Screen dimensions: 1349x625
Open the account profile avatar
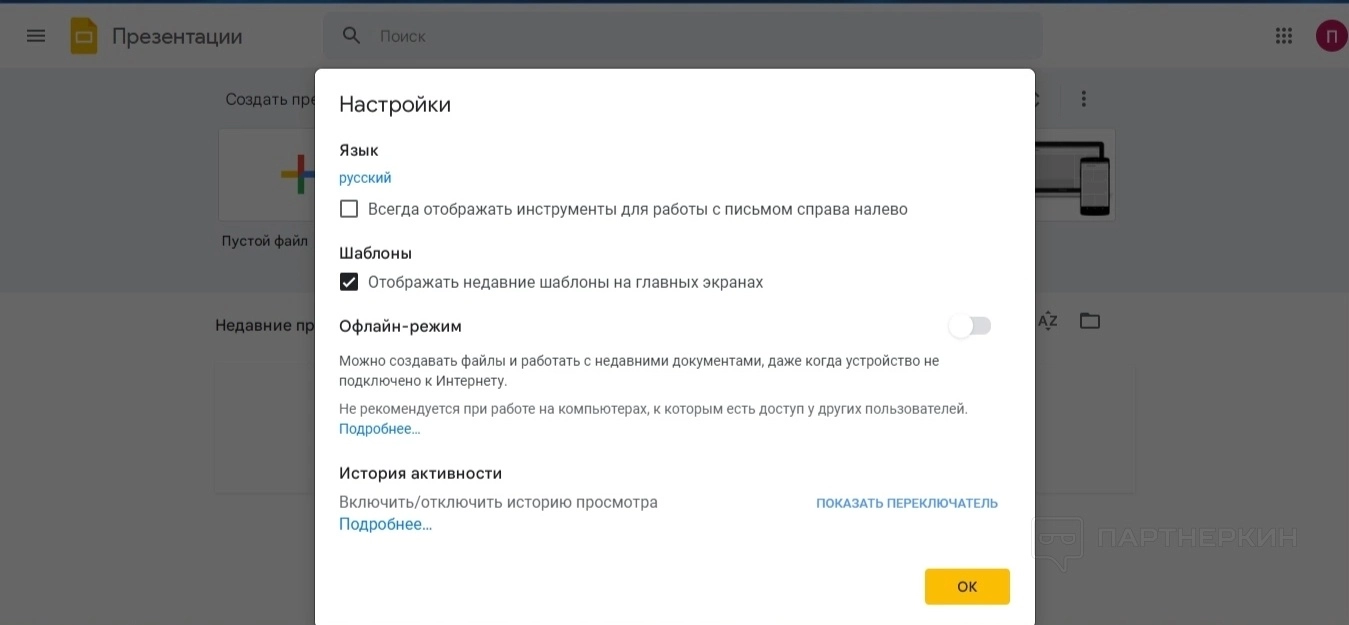1330,37
